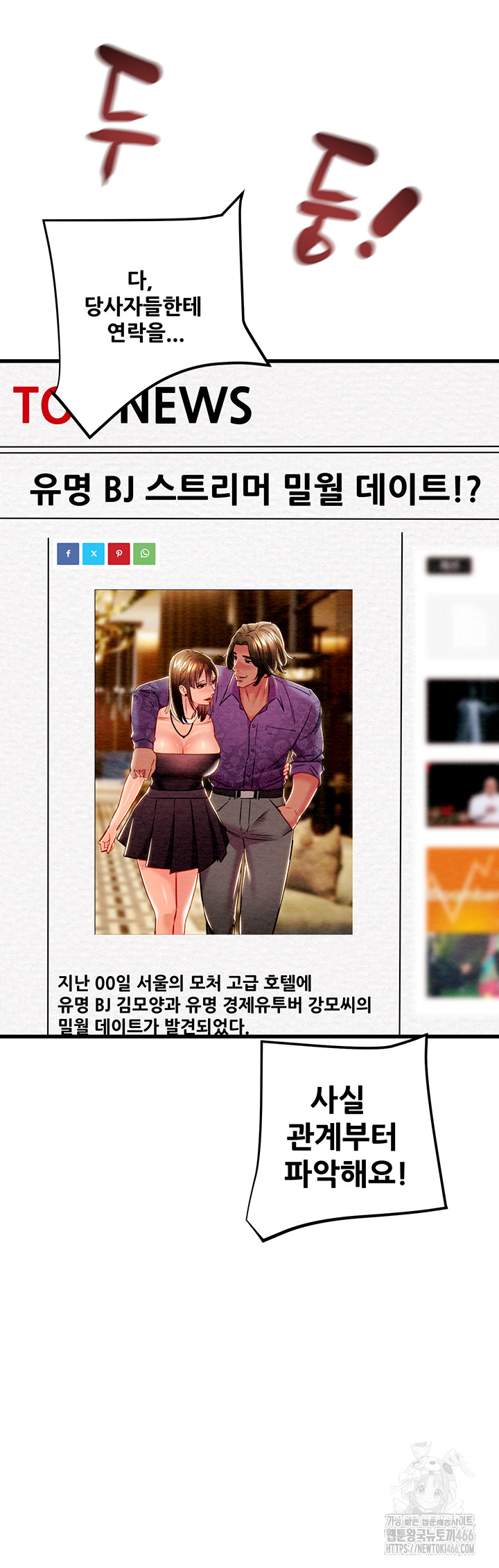Click the red 두 sound effect text
Screen dimensions: 499x1568
[125, 114]
